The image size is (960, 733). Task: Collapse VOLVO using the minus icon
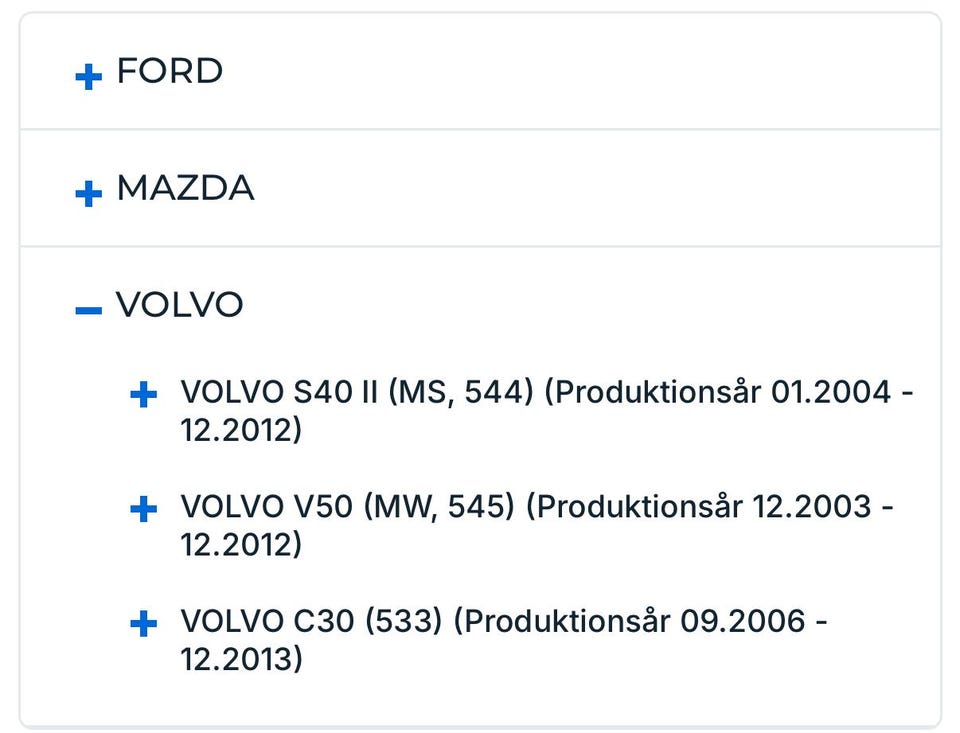tap(89, 310)
